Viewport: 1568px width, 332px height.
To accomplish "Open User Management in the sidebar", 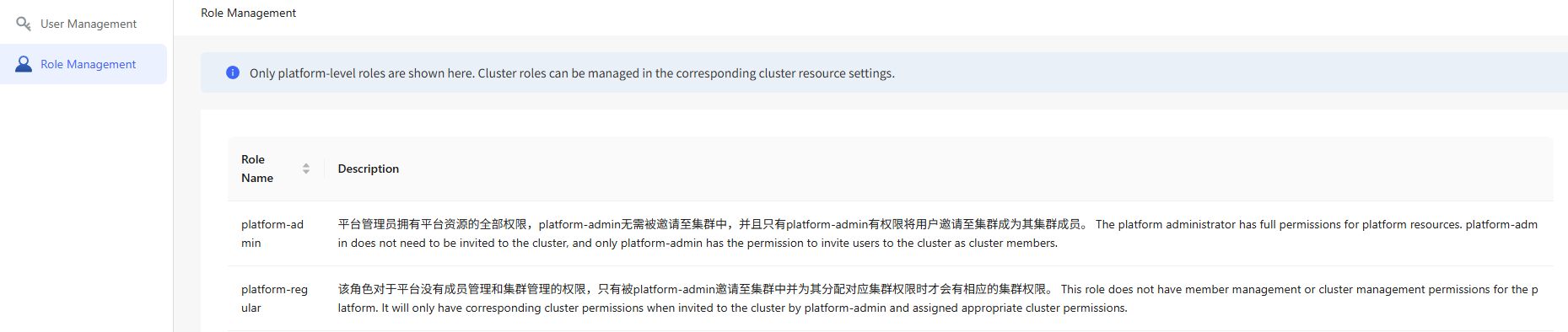I will (x=84, y=24).
